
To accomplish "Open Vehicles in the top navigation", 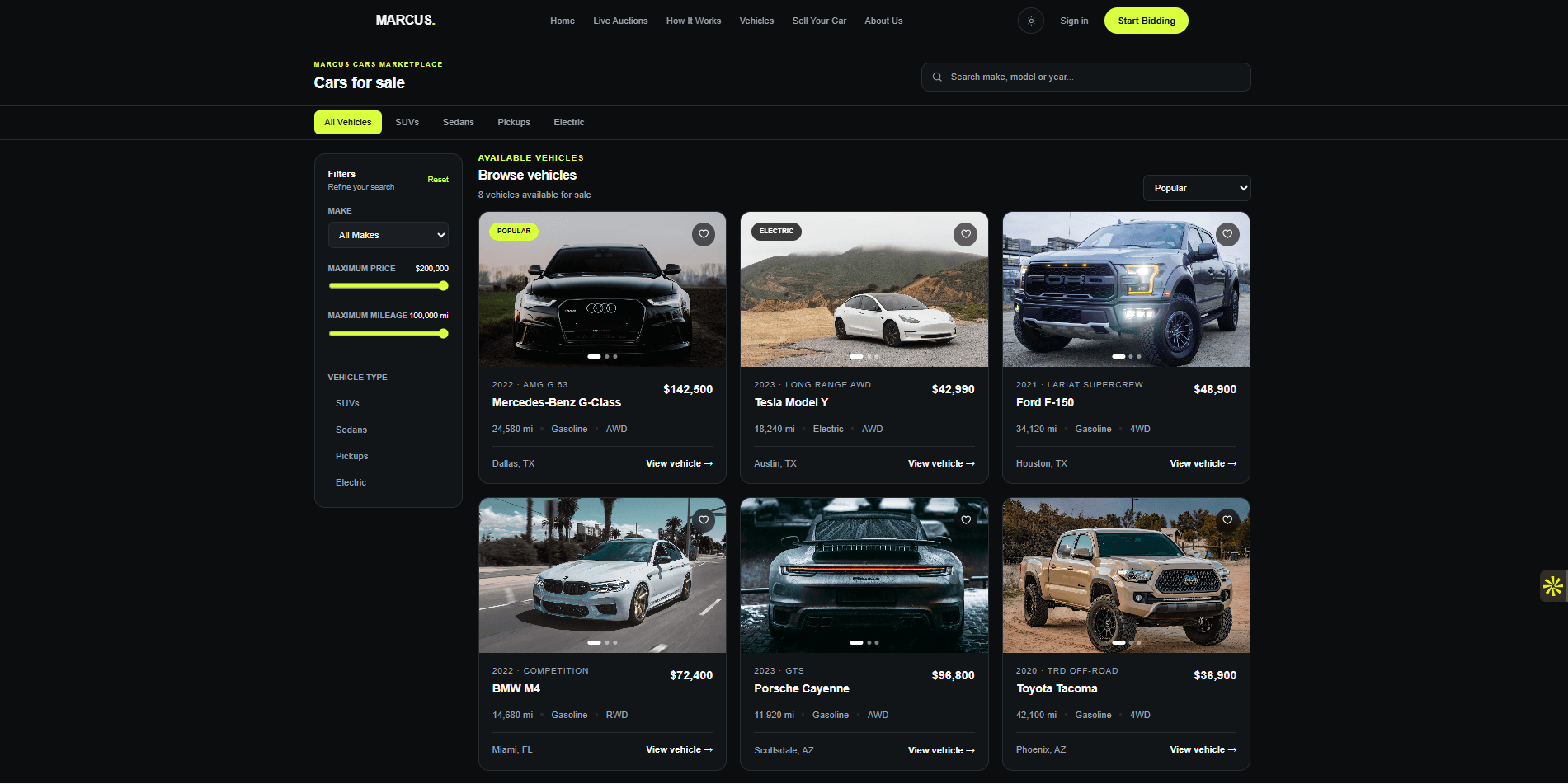I will pyautogui.click(x=756, y=21).
